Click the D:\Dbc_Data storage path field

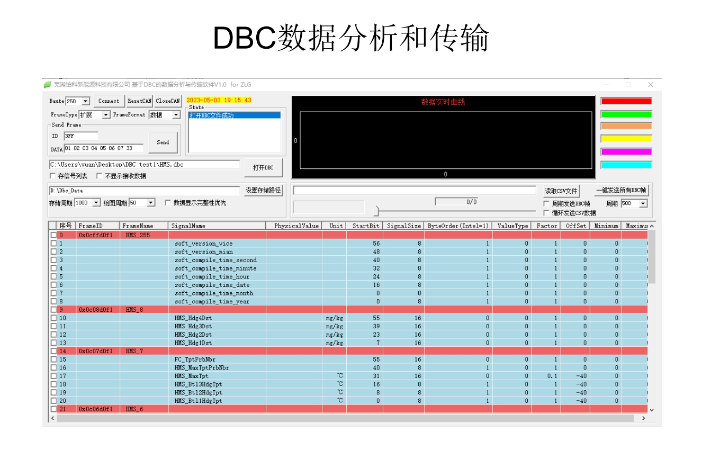pyautogui.click(x=144, y=190)
